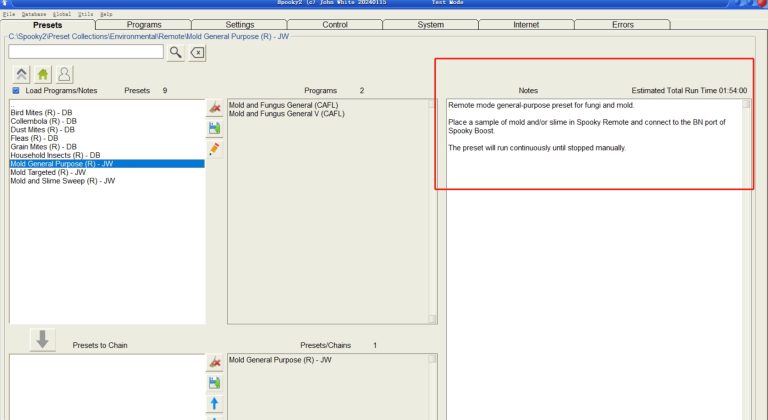Open the Database menu
The image size is (768, 420).
(x=33, y=14)
